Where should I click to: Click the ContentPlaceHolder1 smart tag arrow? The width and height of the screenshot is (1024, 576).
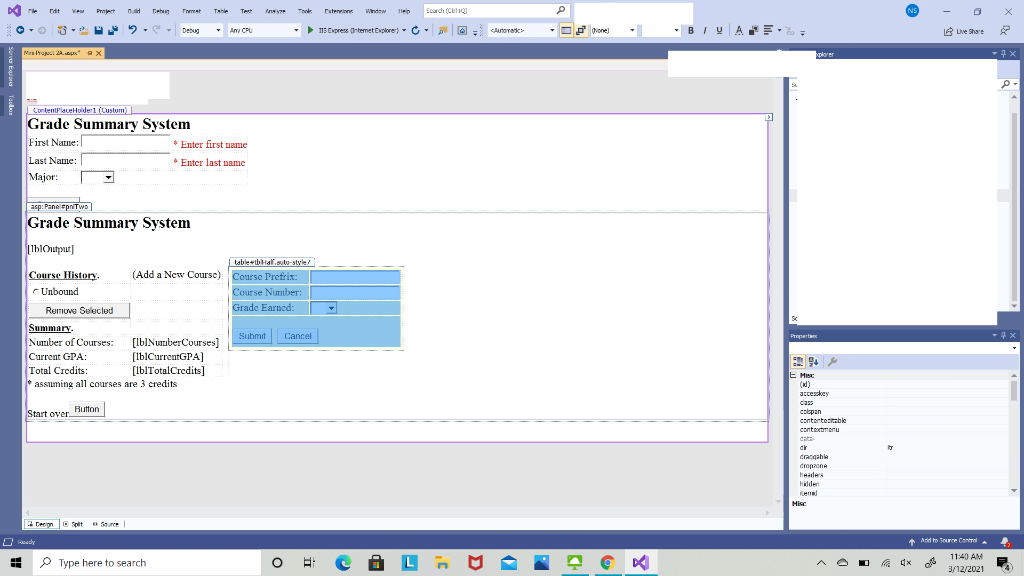[769, 117]
